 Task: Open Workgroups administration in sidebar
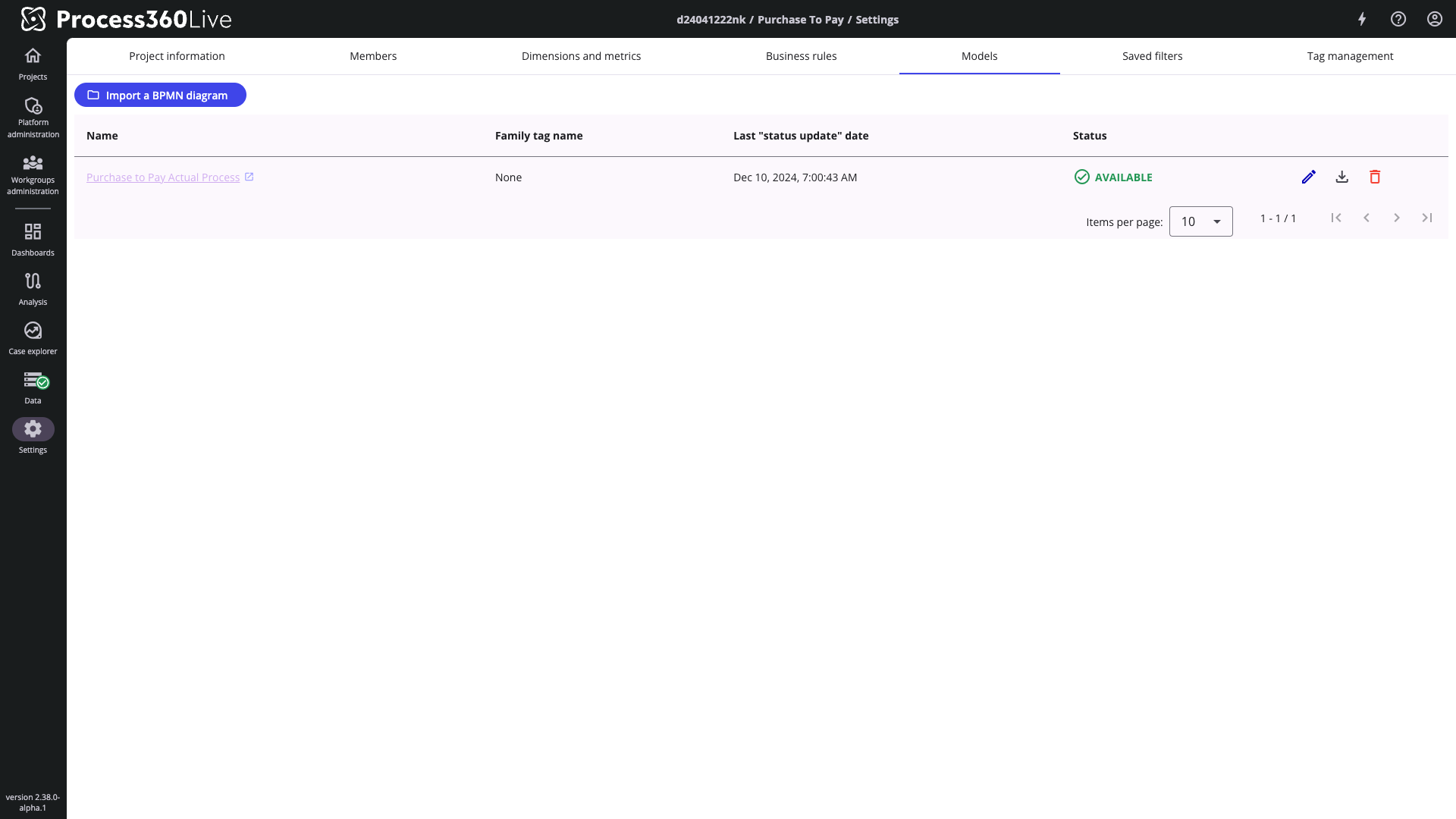pos(33,174)
